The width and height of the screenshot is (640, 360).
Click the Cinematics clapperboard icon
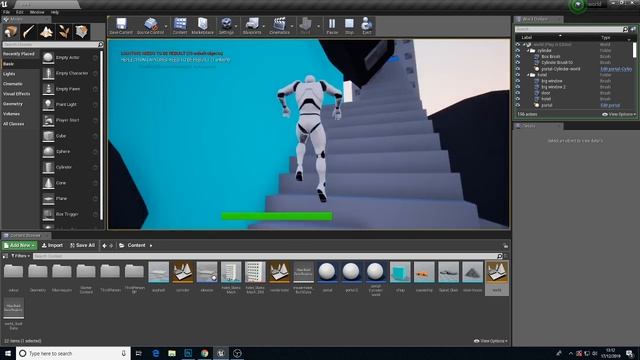tap(279, 26)
